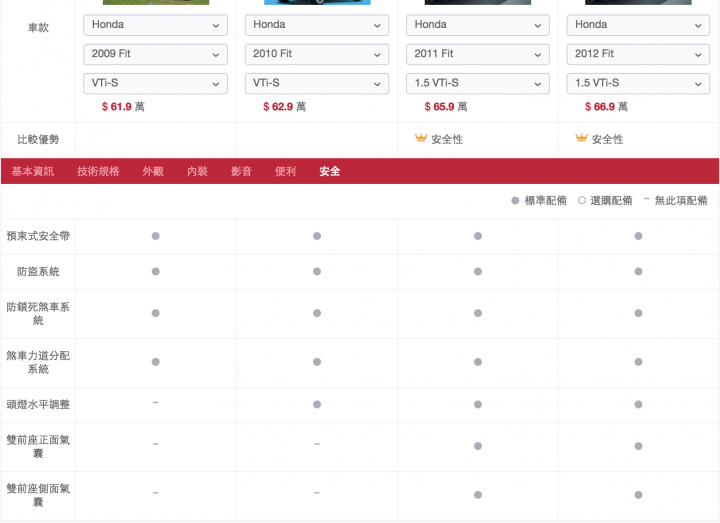Screen dimensions: 720x523
Task: Click 2010 Fit dot in 防鎖死煞車系統 row
Action: coord(317,313)
